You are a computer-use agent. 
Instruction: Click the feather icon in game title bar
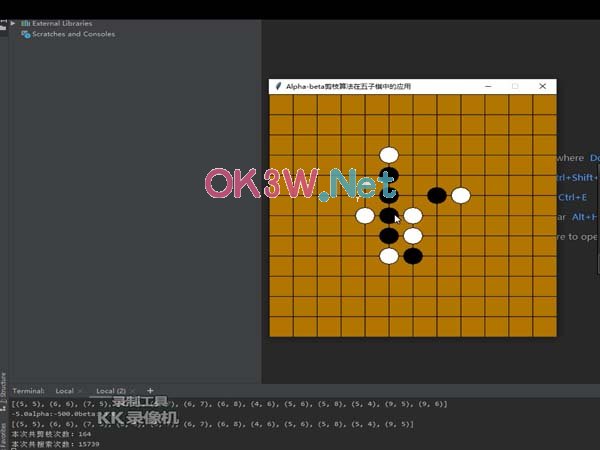[278, 87]
